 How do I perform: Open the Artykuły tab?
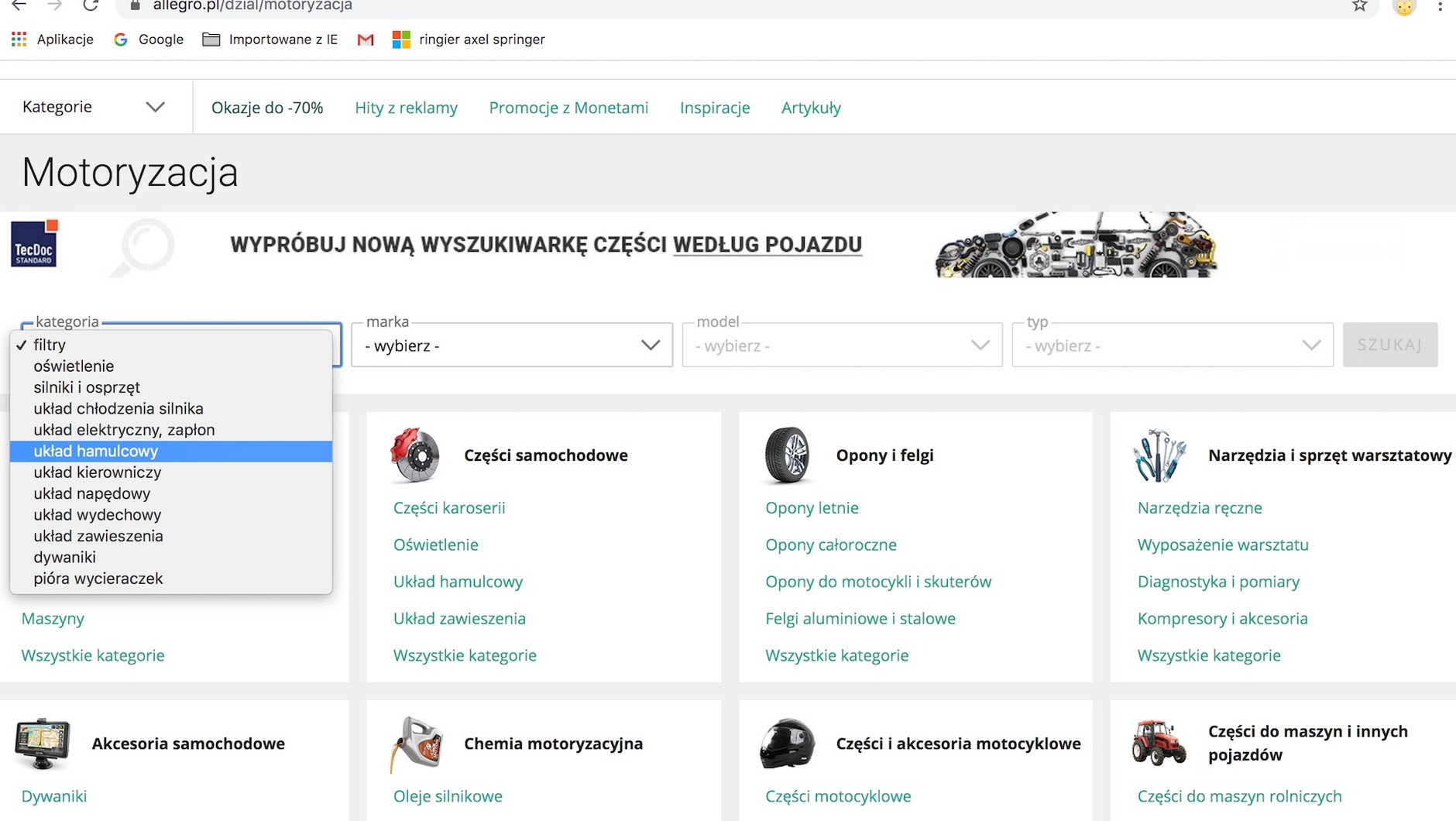(x=811, y=108)
